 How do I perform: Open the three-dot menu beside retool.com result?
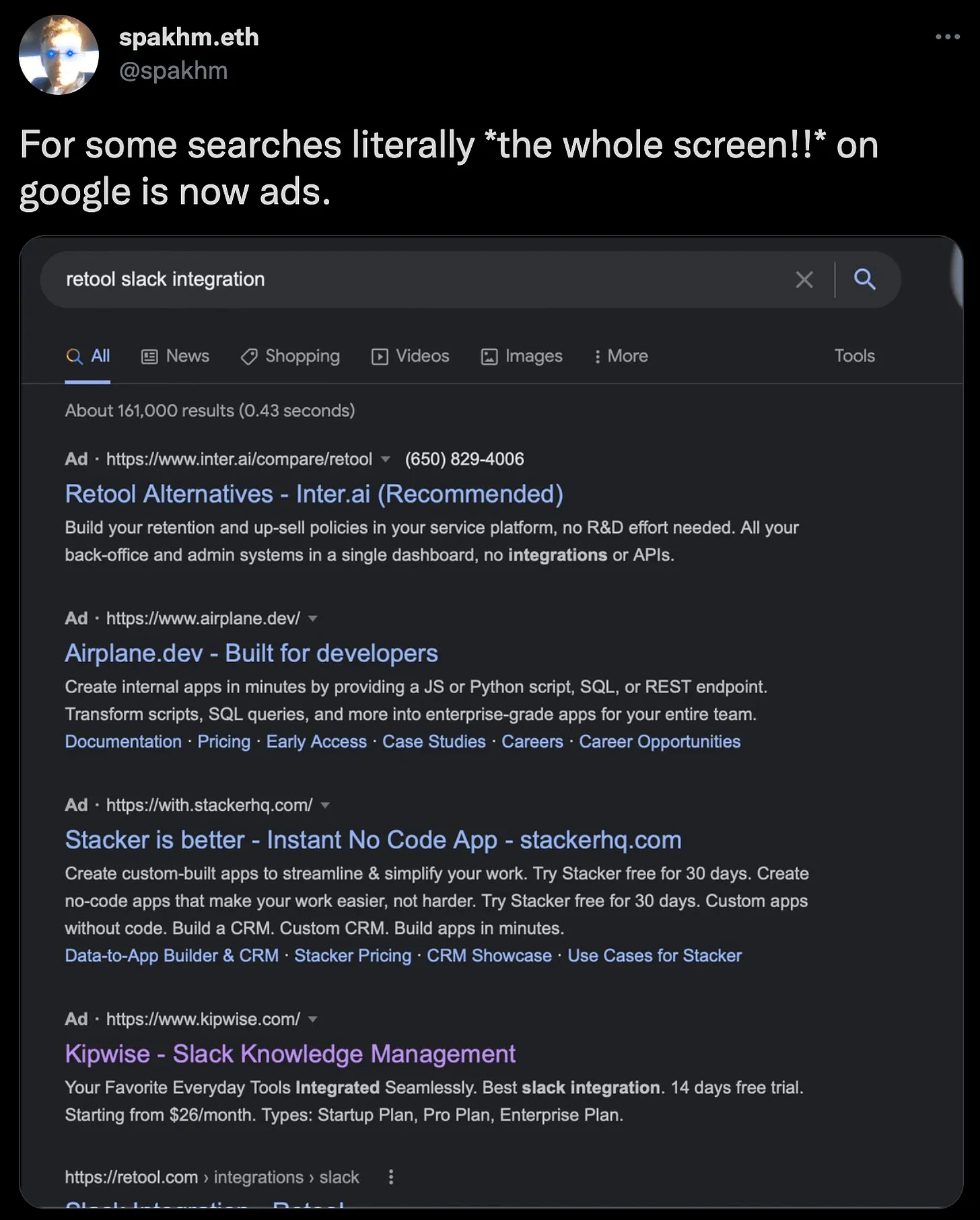pos(390,1177)
